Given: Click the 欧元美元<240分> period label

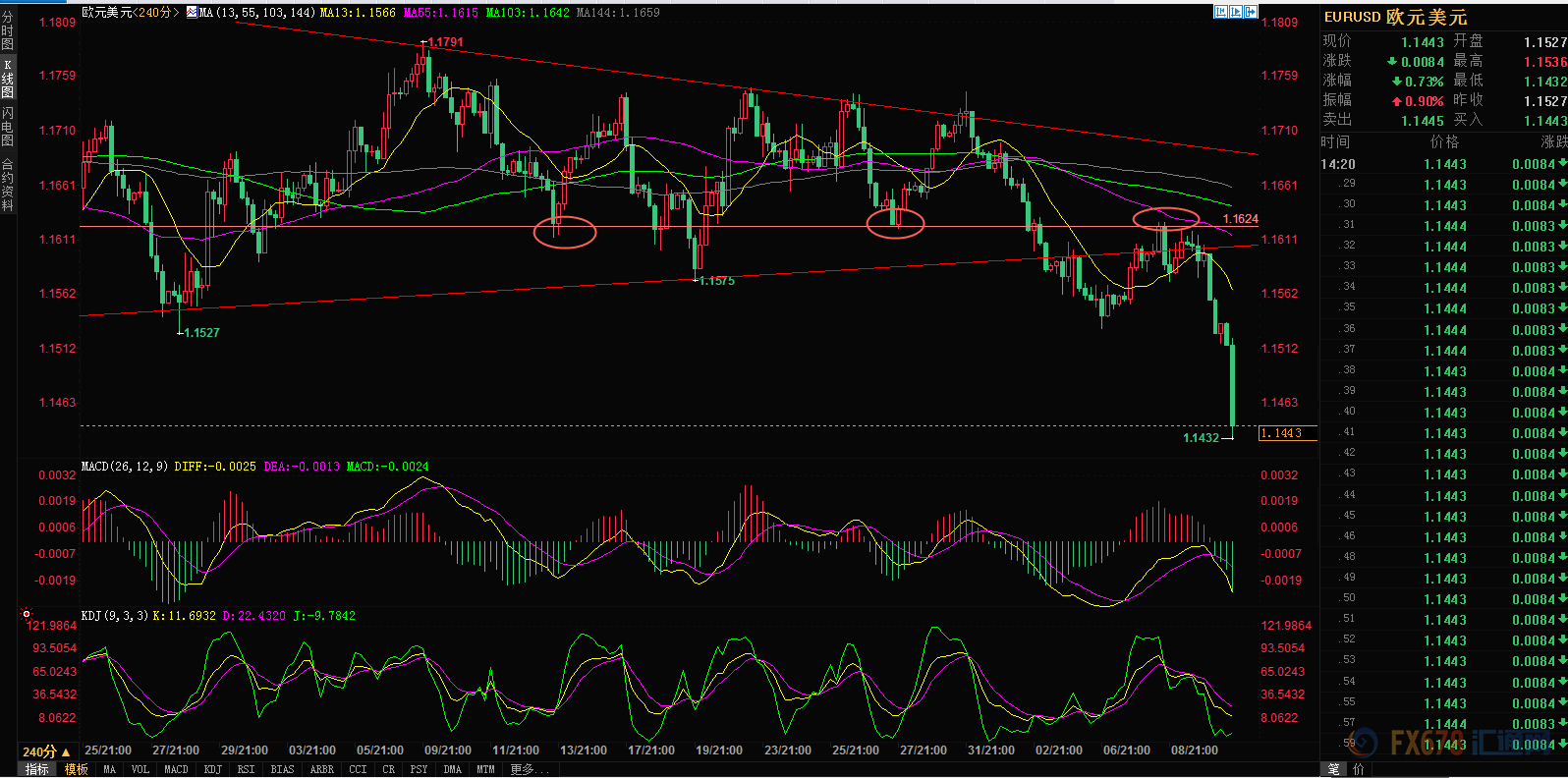Looking at the screenshot, I should [x=129, y=13].
